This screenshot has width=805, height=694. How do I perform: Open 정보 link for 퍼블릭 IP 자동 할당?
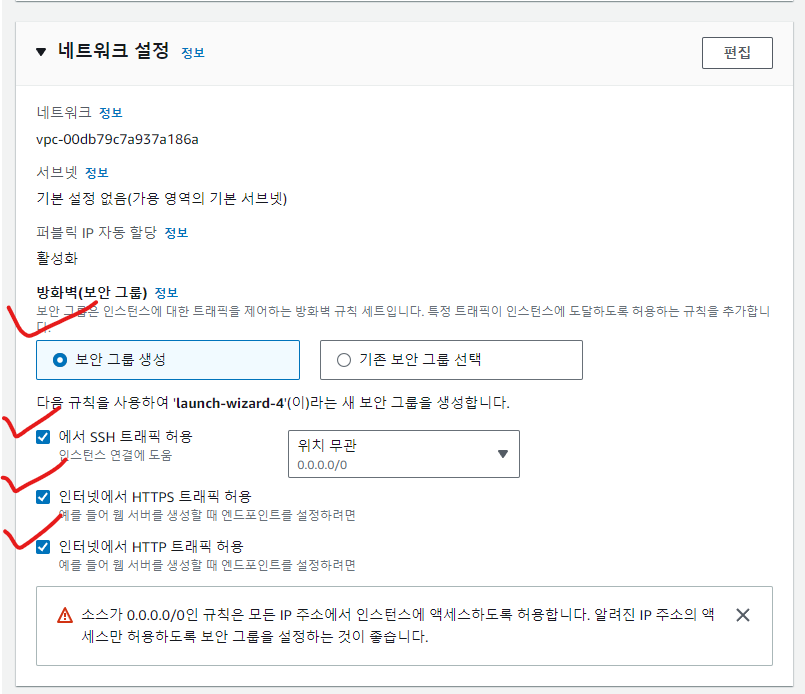176,233
